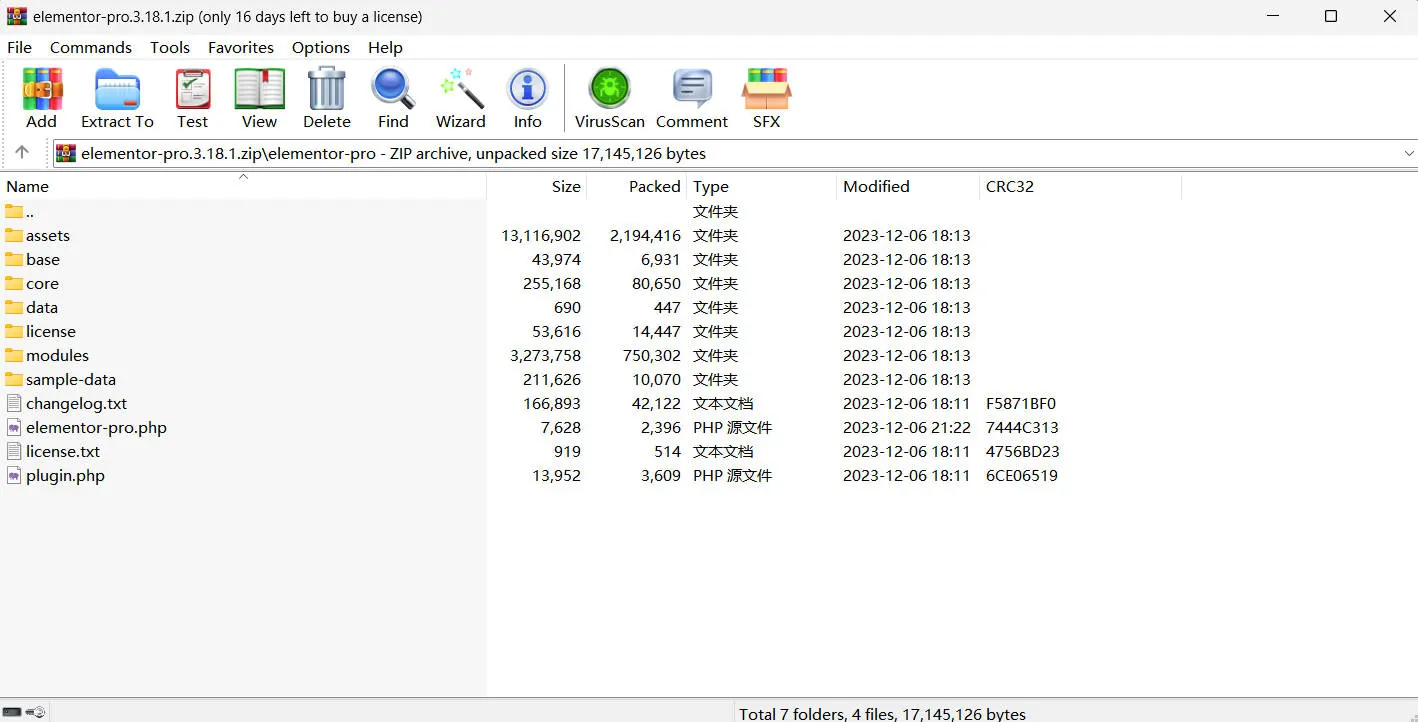This screenshot has width=1418, height=722.
Task: Open the Help menu
Action: tap(385, 47)
